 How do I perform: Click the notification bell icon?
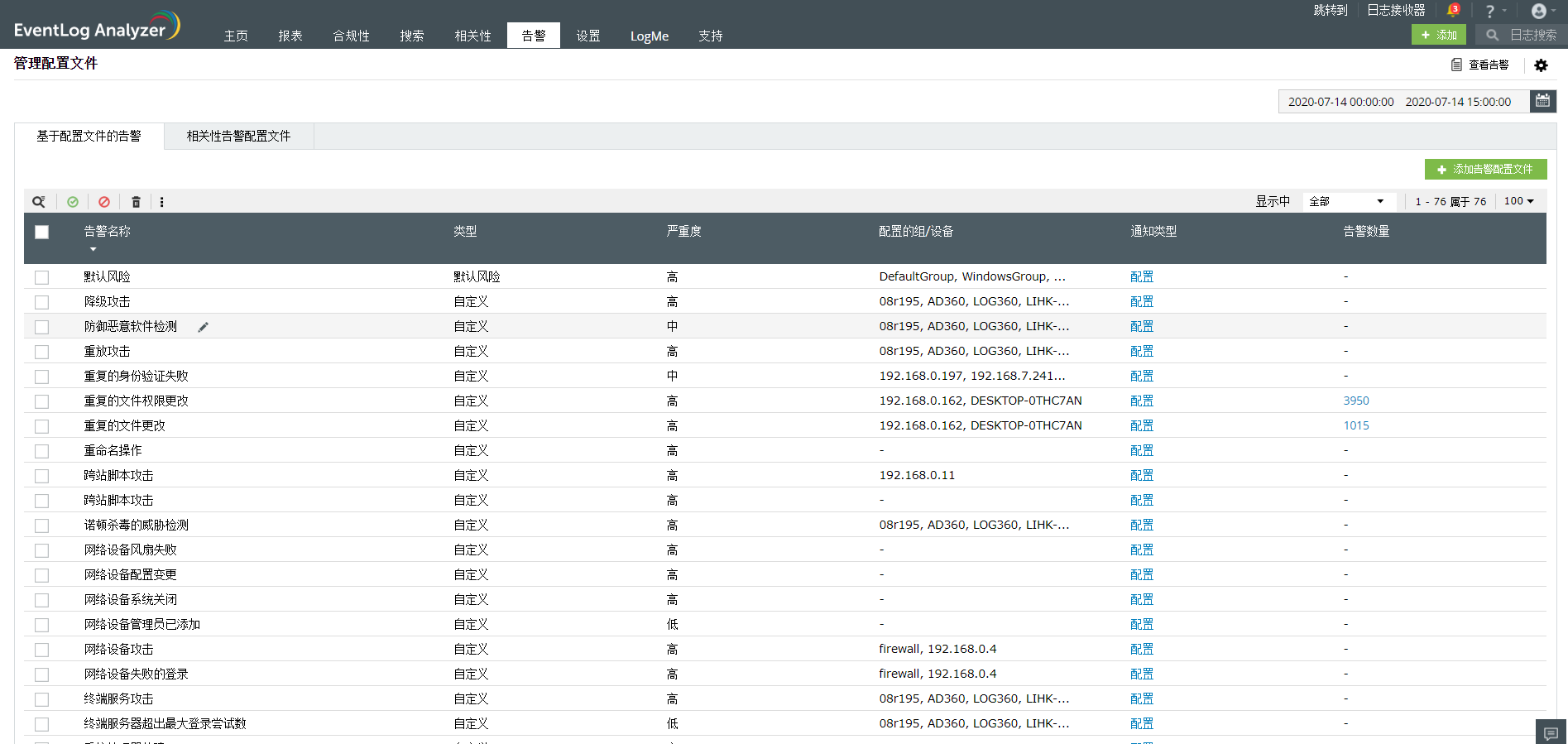pyautogui.click(x=1452, y=11)
